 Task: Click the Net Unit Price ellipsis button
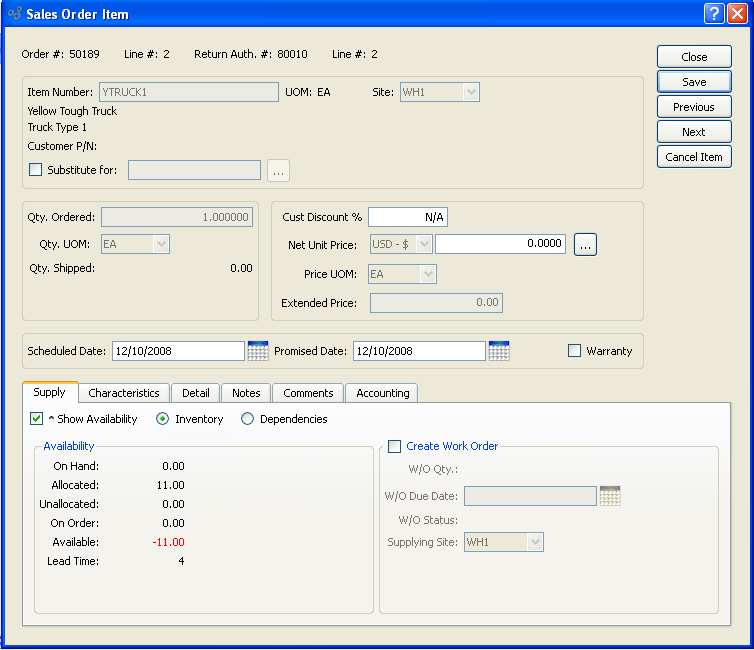[585, 244]
